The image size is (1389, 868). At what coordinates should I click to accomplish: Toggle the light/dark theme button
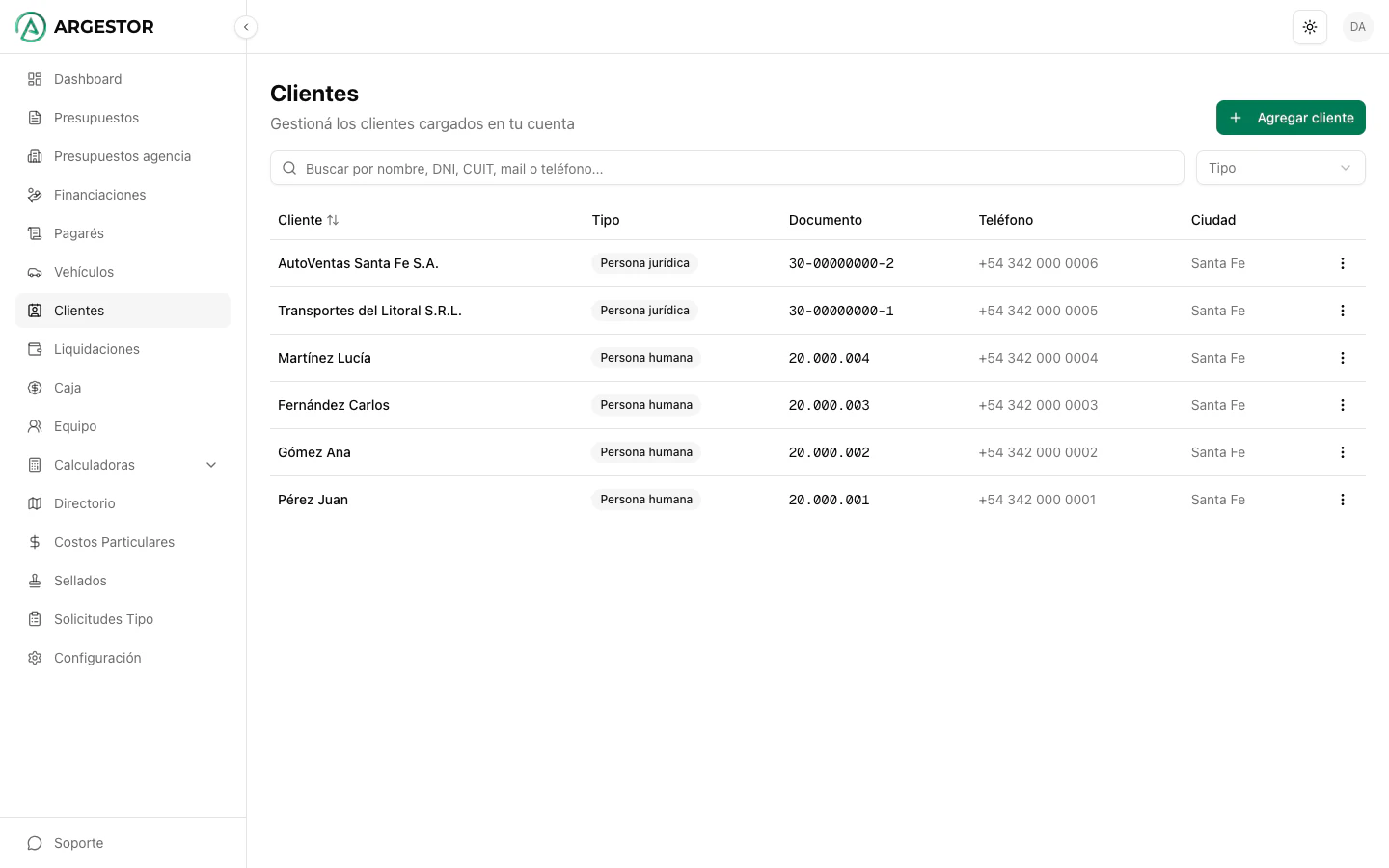click(x=1310, y=27)
